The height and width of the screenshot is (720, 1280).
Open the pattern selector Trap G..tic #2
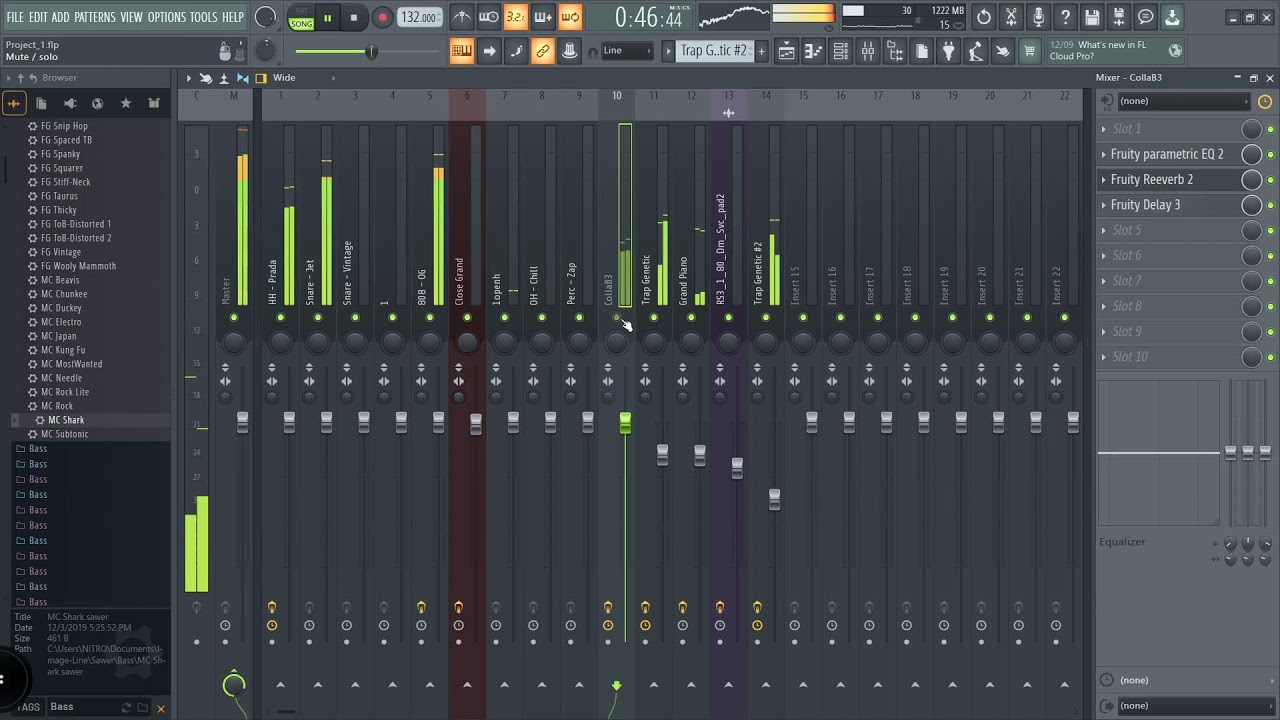point(714,51)
